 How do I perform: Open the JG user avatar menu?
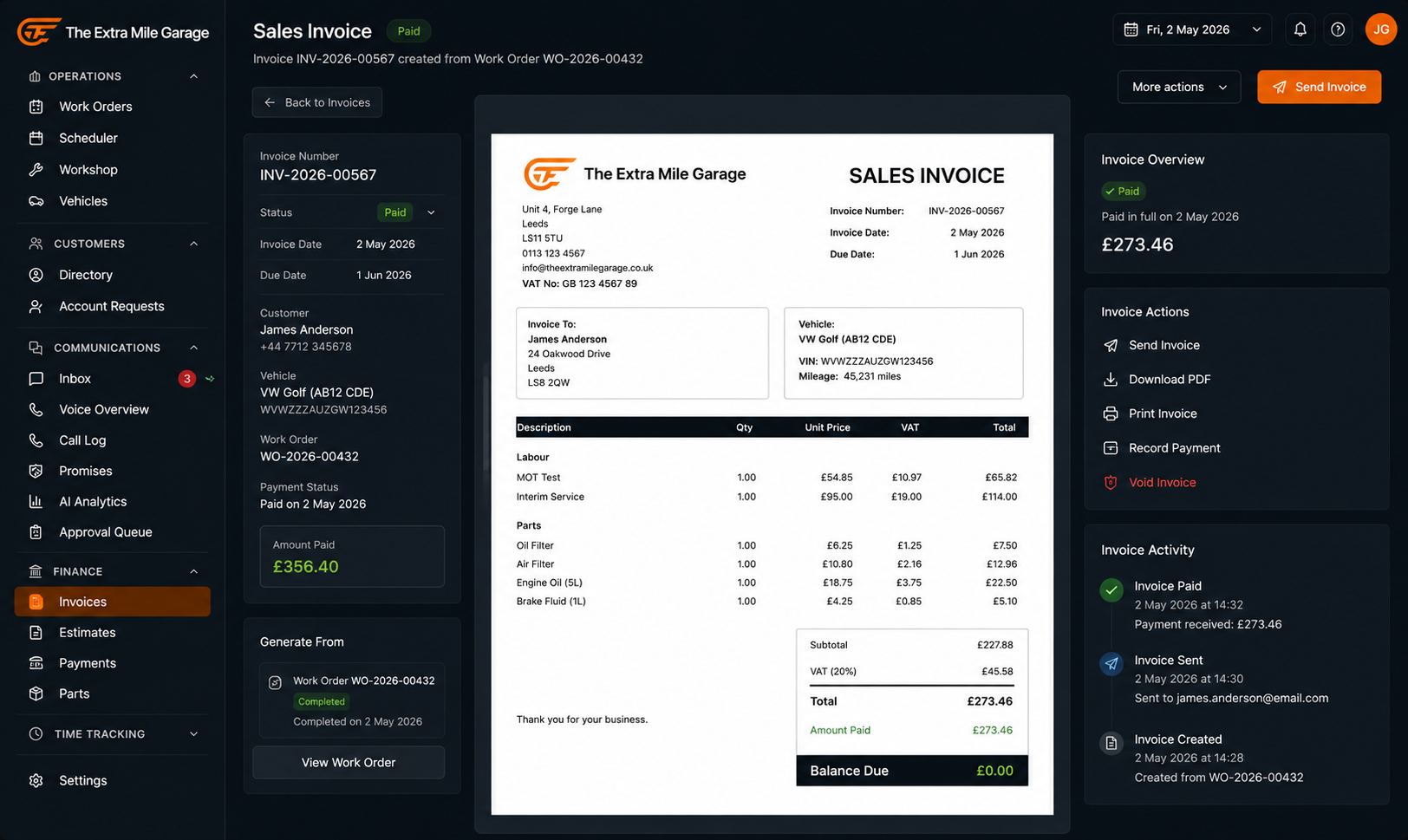[1381, 29]
